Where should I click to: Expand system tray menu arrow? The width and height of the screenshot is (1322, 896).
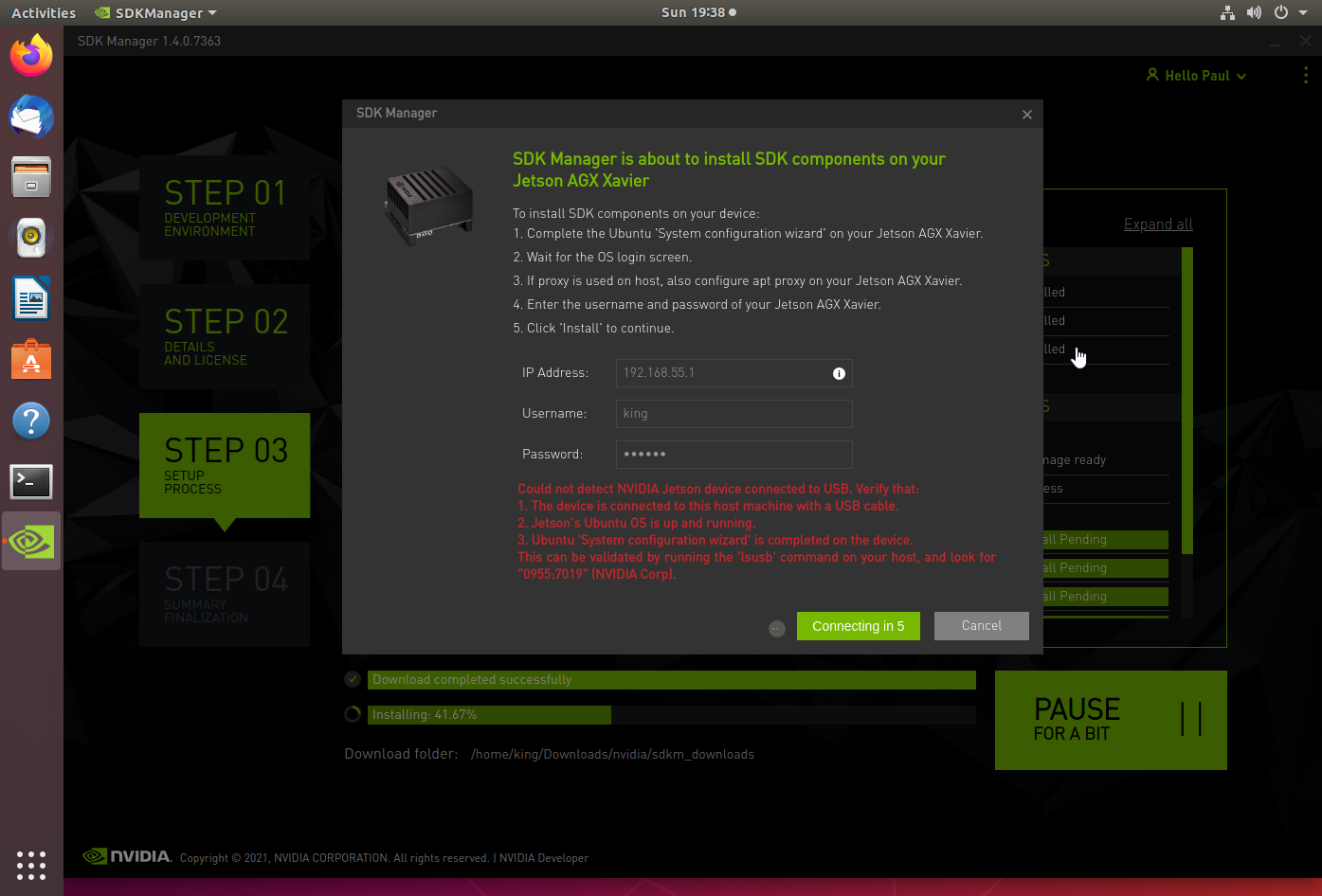tap(1305, 12)
